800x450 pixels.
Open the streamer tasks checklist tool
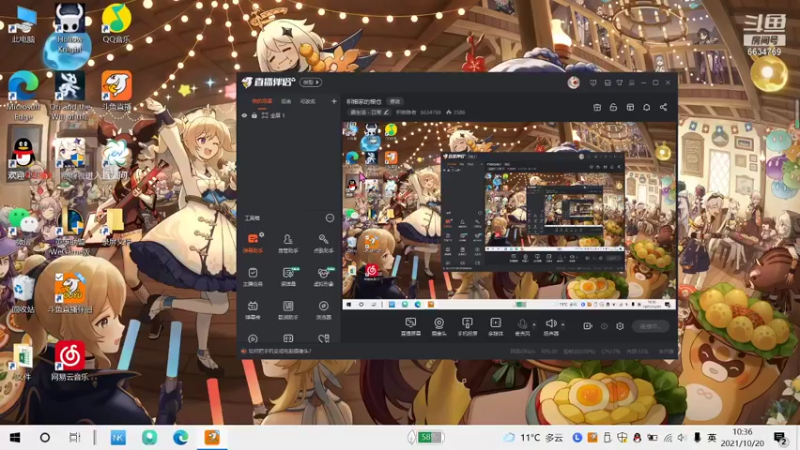coord(253,277)
